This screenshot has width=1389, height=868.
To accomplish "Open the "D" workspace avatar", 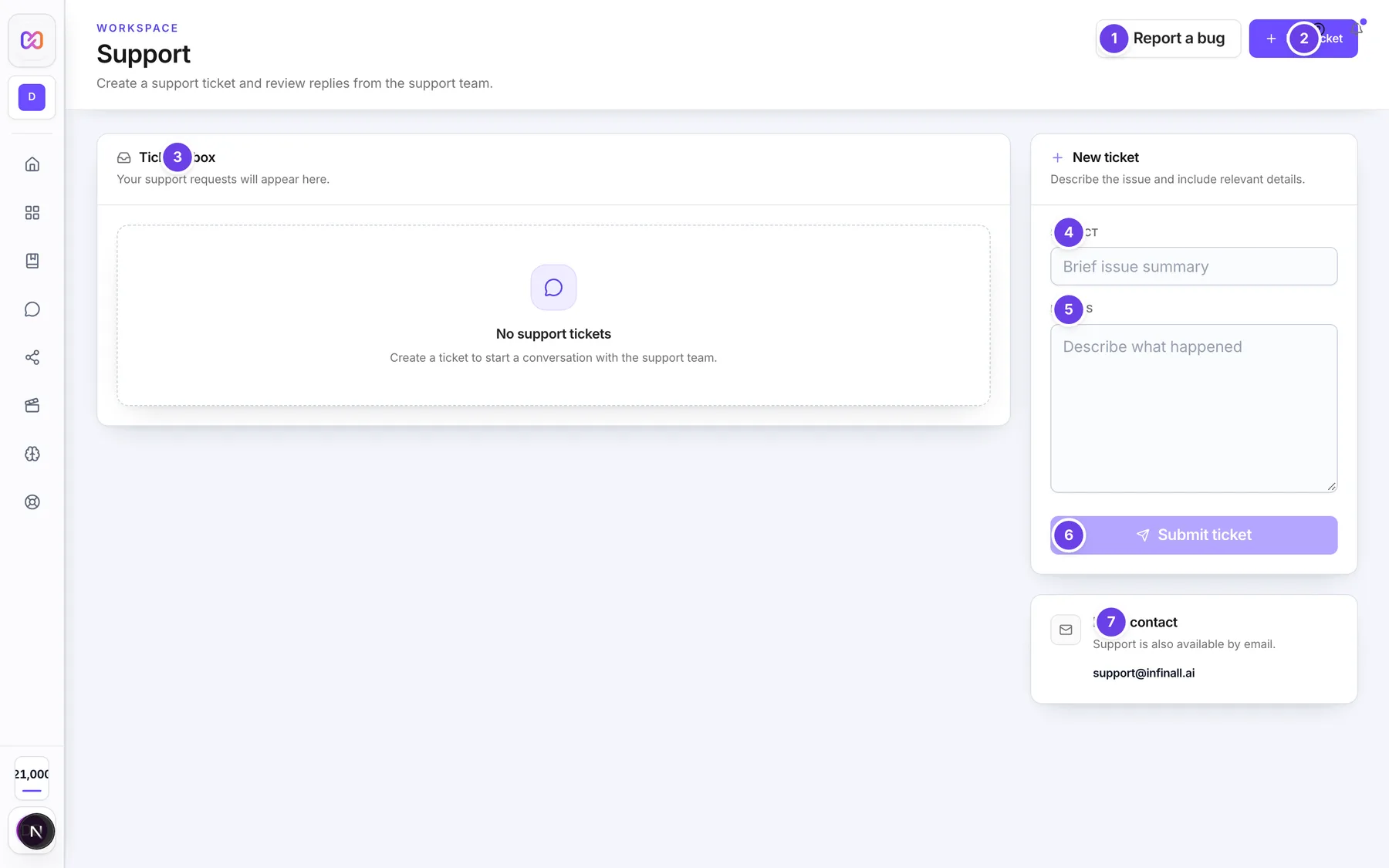I will pos(32,97).
